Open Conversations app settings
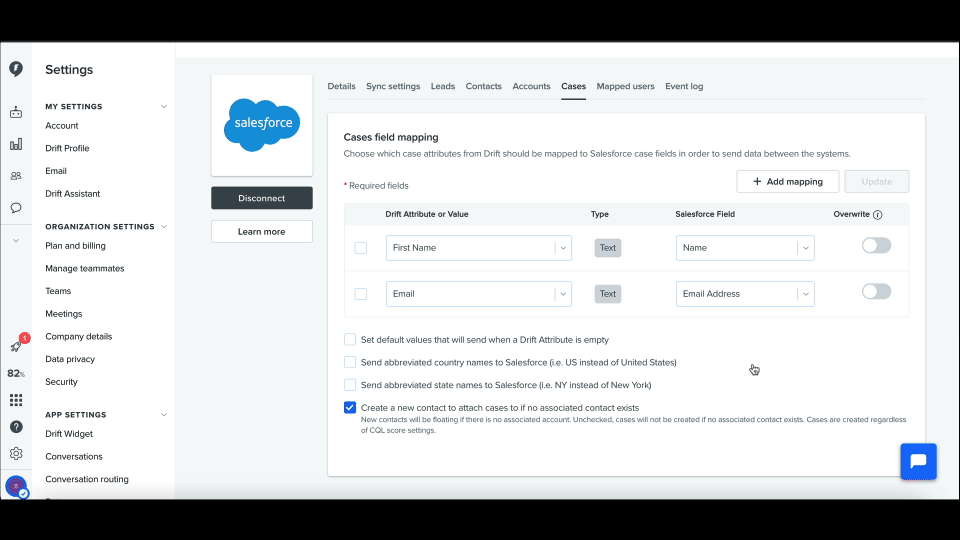Screen dimensions: 960x540 pos(74,456)
